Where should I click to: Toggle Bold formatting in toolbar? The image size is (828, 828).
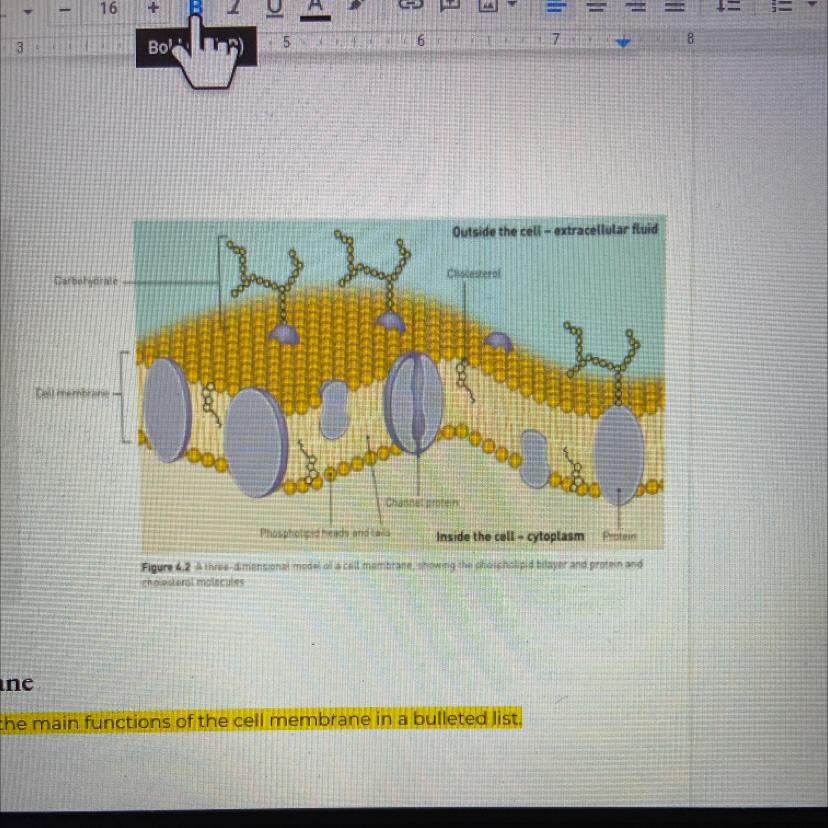click(196, 7)
